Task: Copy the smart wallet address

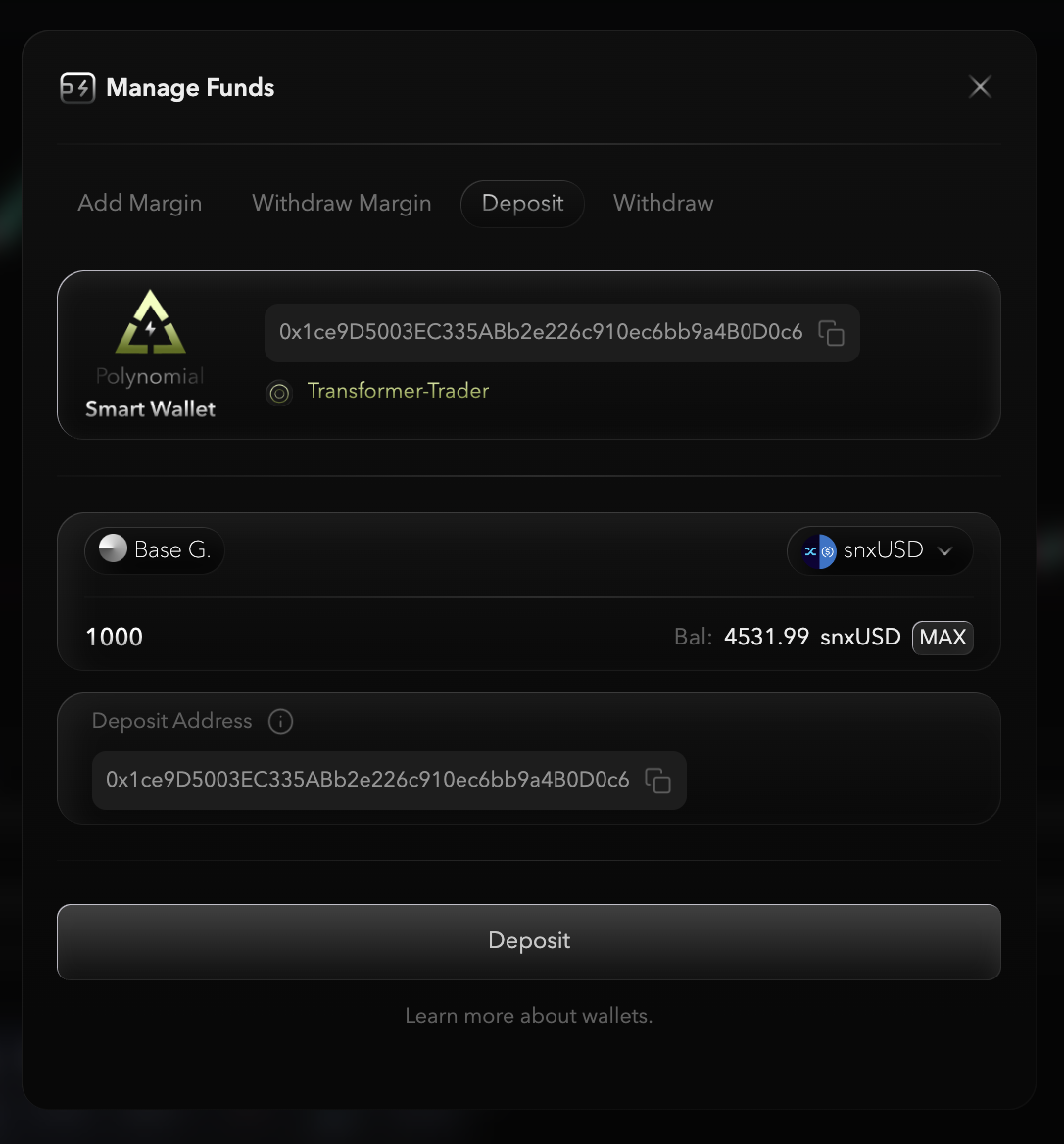Action: (x=831, y=333)
